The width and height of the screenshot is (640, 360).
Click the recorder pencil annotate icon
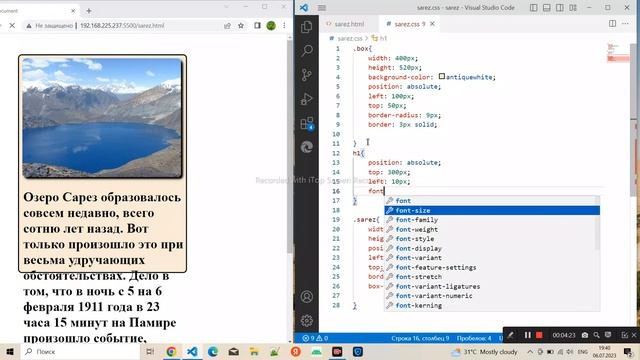pyautogui.click(x=511, y=335)
